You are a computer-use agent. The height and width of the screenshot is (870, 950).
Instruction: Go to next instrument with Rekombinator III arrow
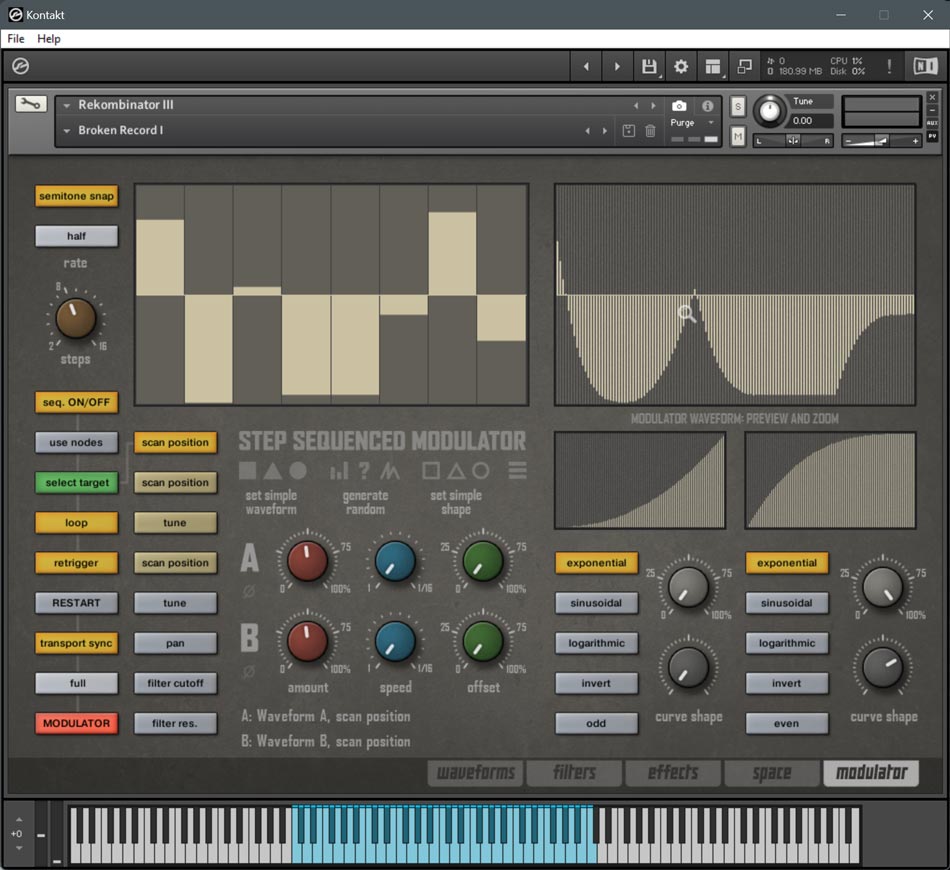(x=653, y=105)
